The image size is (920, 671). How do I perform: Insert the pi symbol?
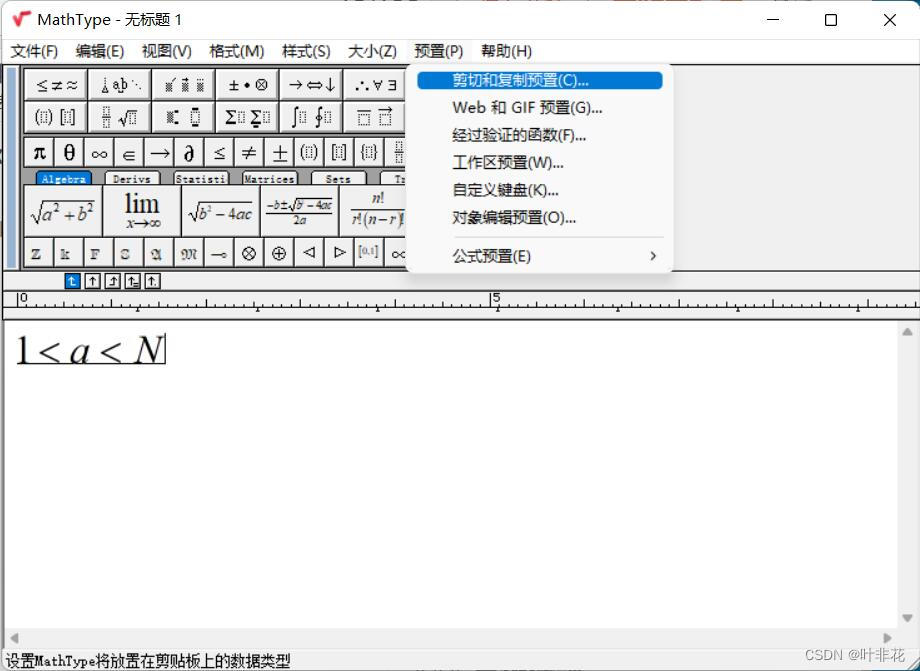(x=39, y=153)
